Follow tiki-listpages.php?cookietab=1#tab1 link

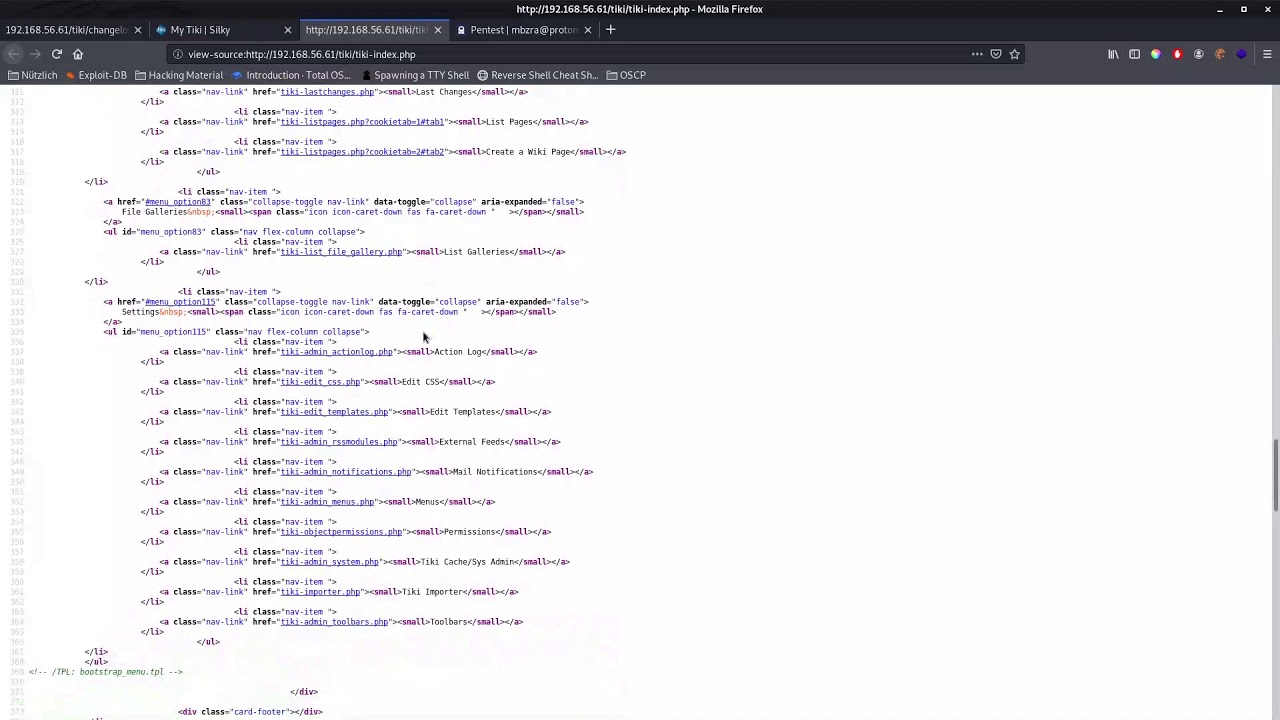point(362,122)
